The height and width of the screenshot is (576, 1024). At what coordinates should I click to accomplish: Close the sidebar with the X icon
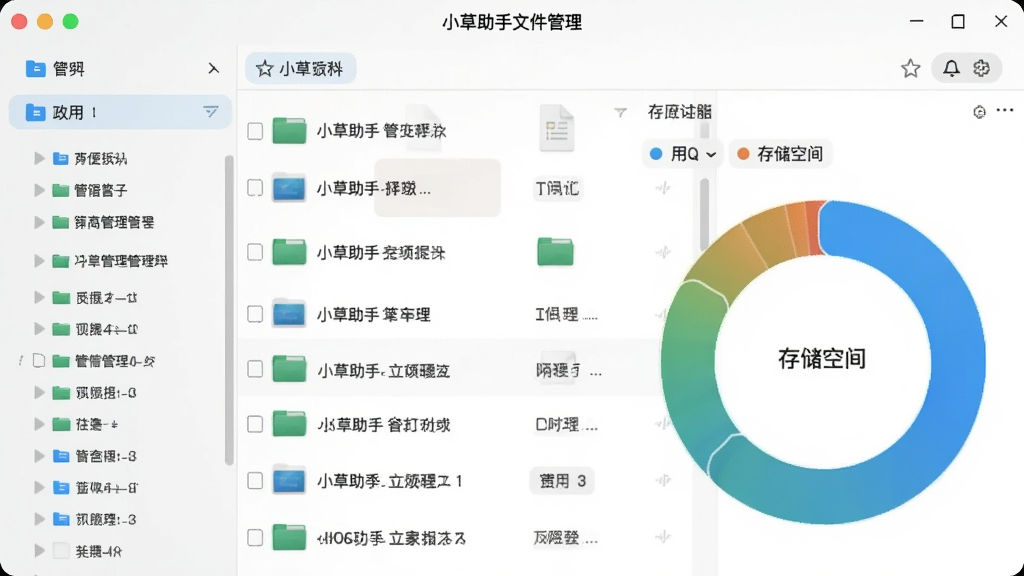pyautogui.click(x=213, y=69)
